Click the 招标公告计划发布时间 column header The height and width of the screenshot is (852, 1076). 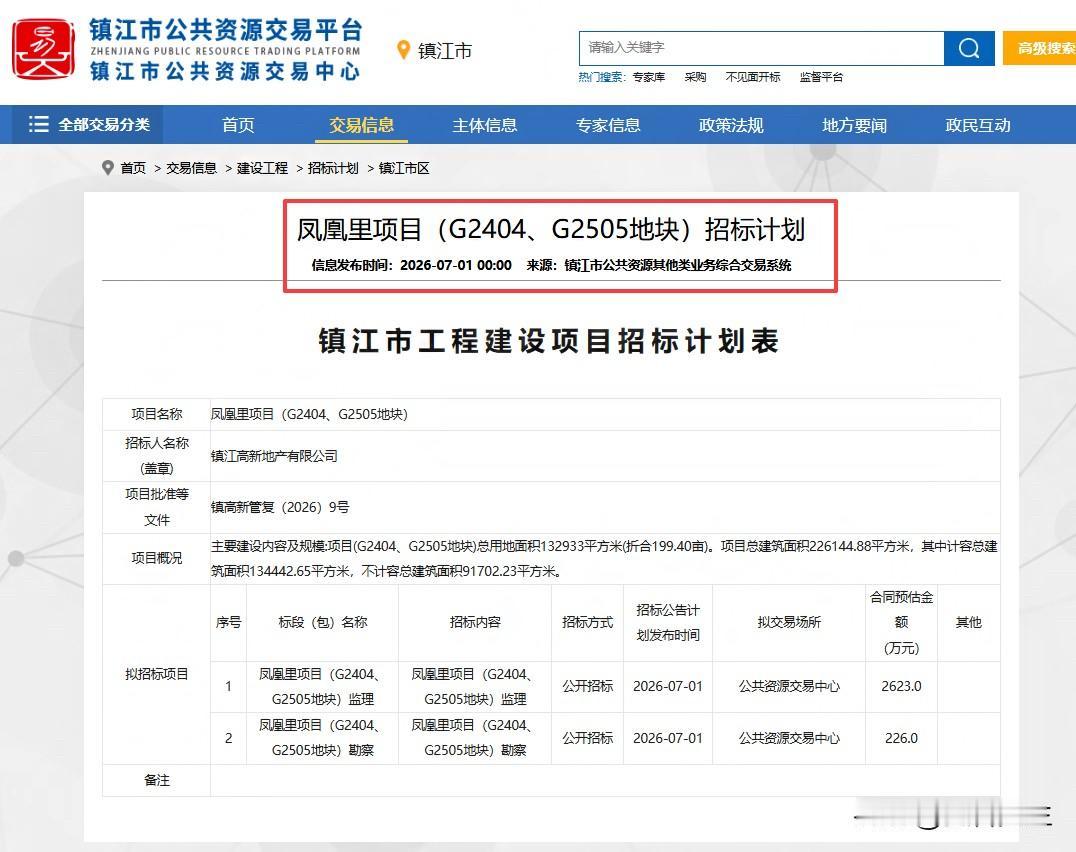click(668, 623)
